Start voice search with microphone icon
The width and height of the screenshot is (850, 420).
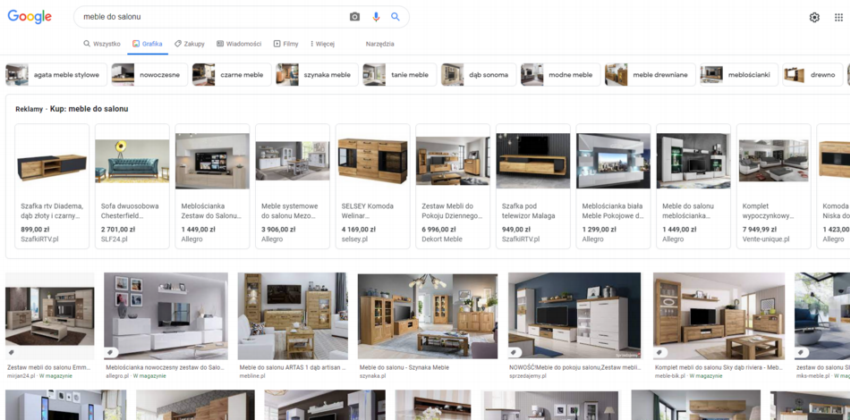[376, 17]
